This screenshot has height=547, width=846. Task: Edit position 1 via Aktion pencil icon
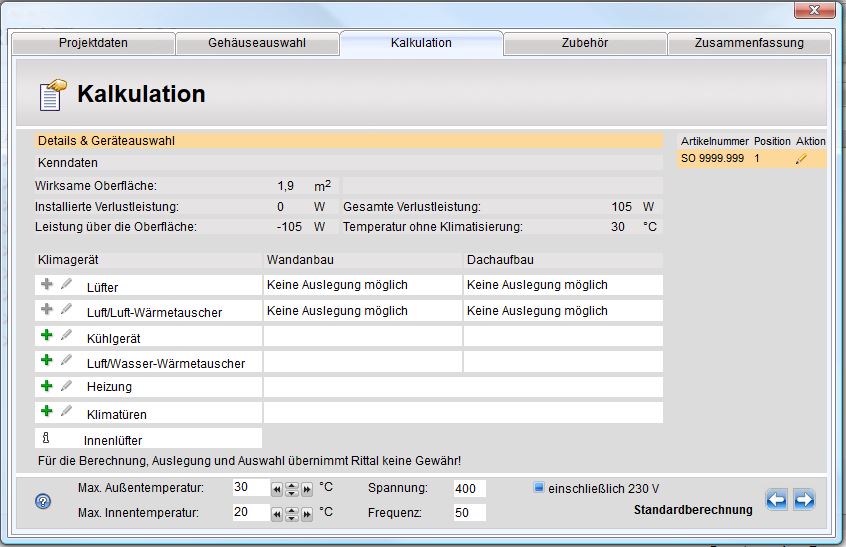801,159
